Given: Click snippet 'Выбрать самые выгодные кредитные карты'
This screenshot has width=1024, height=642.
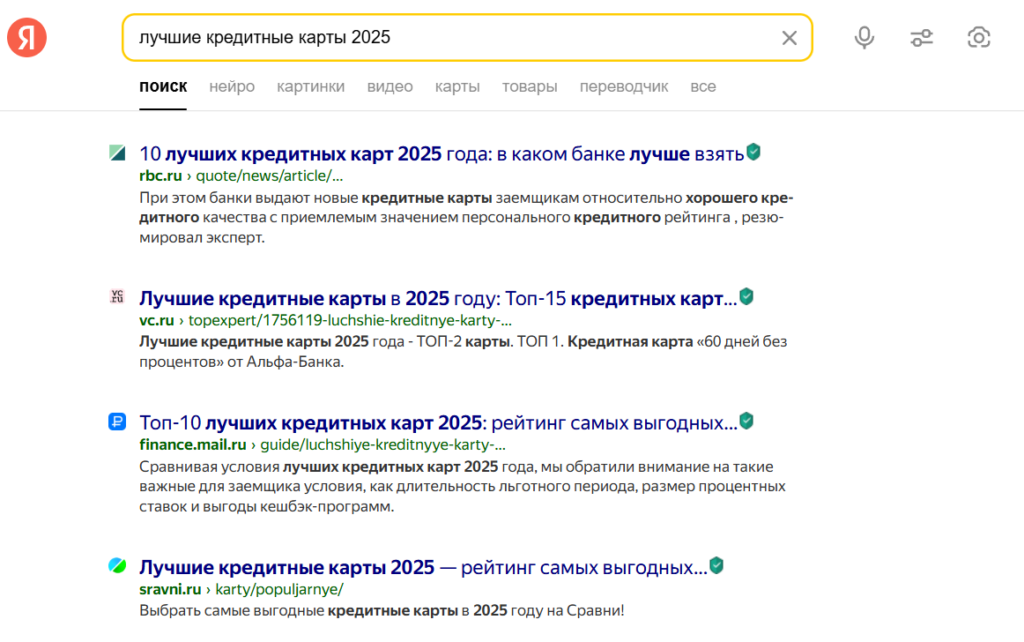Looking at the screenshot, I should 298,611.
